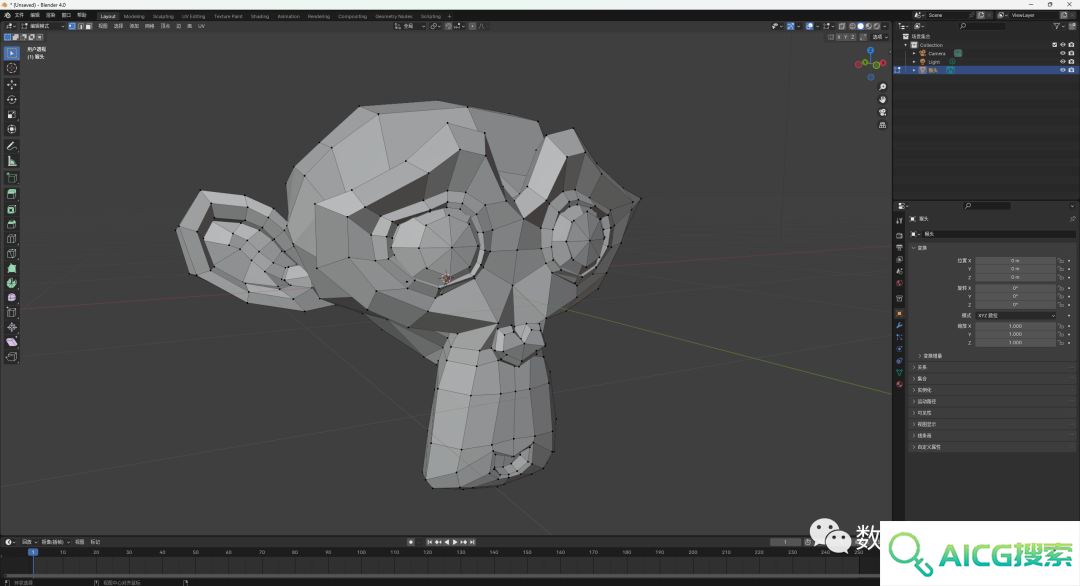Jump to the timeline end frame
Screen dimensions: 1080x586
coord(472,542)
